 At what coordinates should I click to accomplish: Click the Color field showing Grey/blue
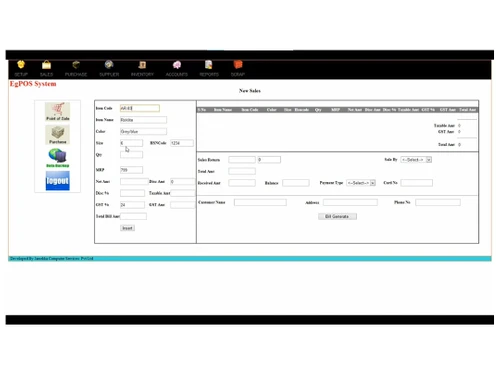(x=143, y=131)
